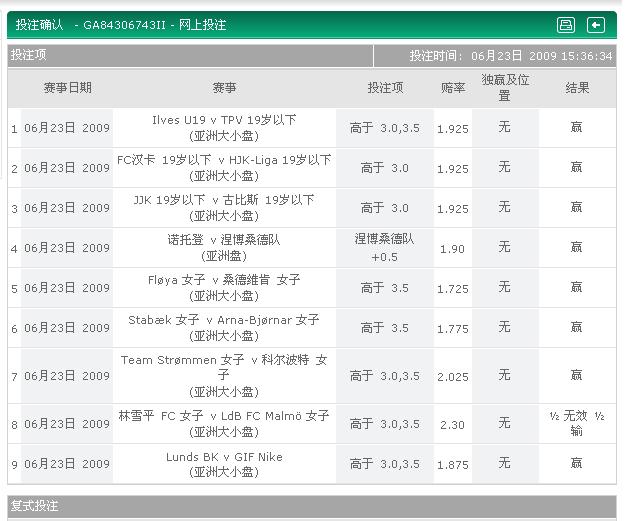Click selection 高于 3.0 in FC汉卡 row

click(x=384, y=168)
